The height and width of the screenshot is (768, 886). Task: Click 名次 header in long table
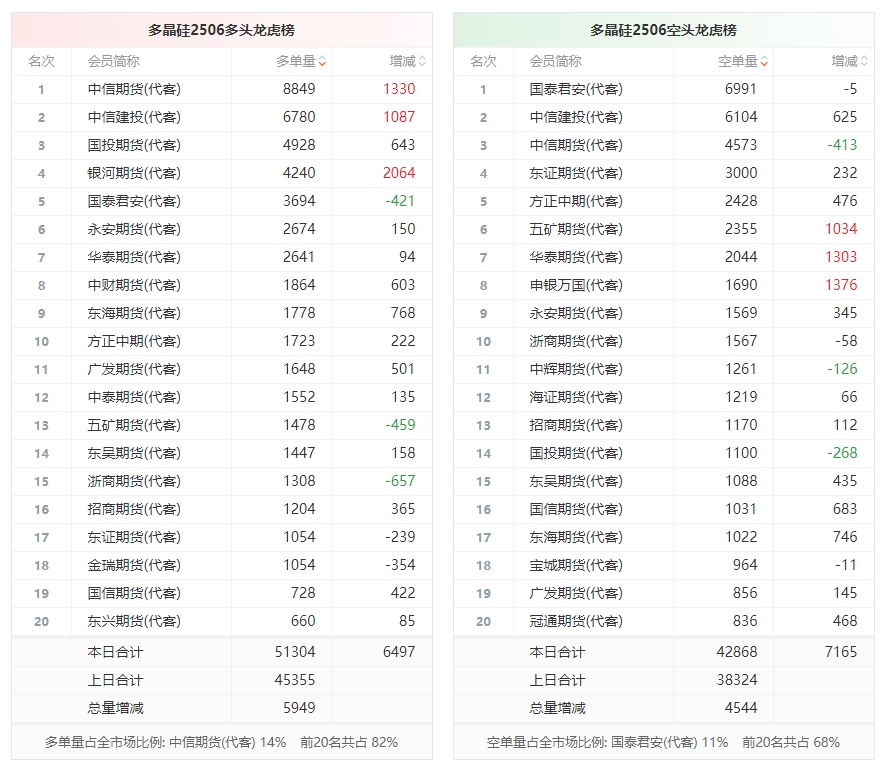[41, 61]
